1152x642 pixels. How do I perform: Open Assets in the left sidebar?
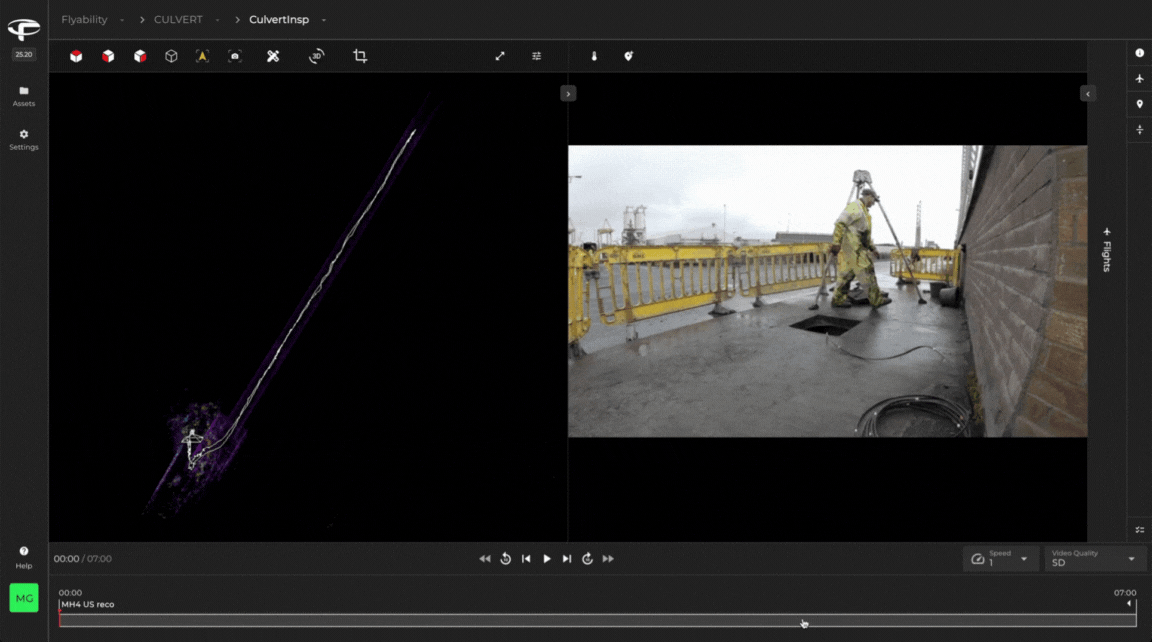(24, 96)
